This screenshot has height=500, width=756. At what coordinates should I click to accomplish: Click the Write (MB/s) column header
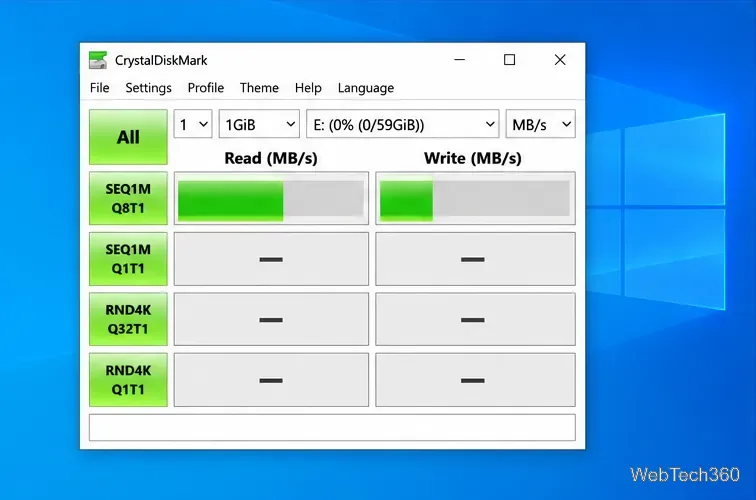click(472, 158)
